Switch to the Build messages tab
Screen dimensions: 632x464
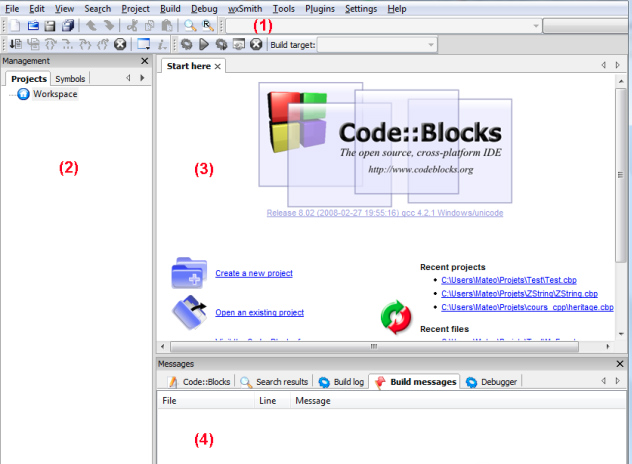click(x=414, y=381)
